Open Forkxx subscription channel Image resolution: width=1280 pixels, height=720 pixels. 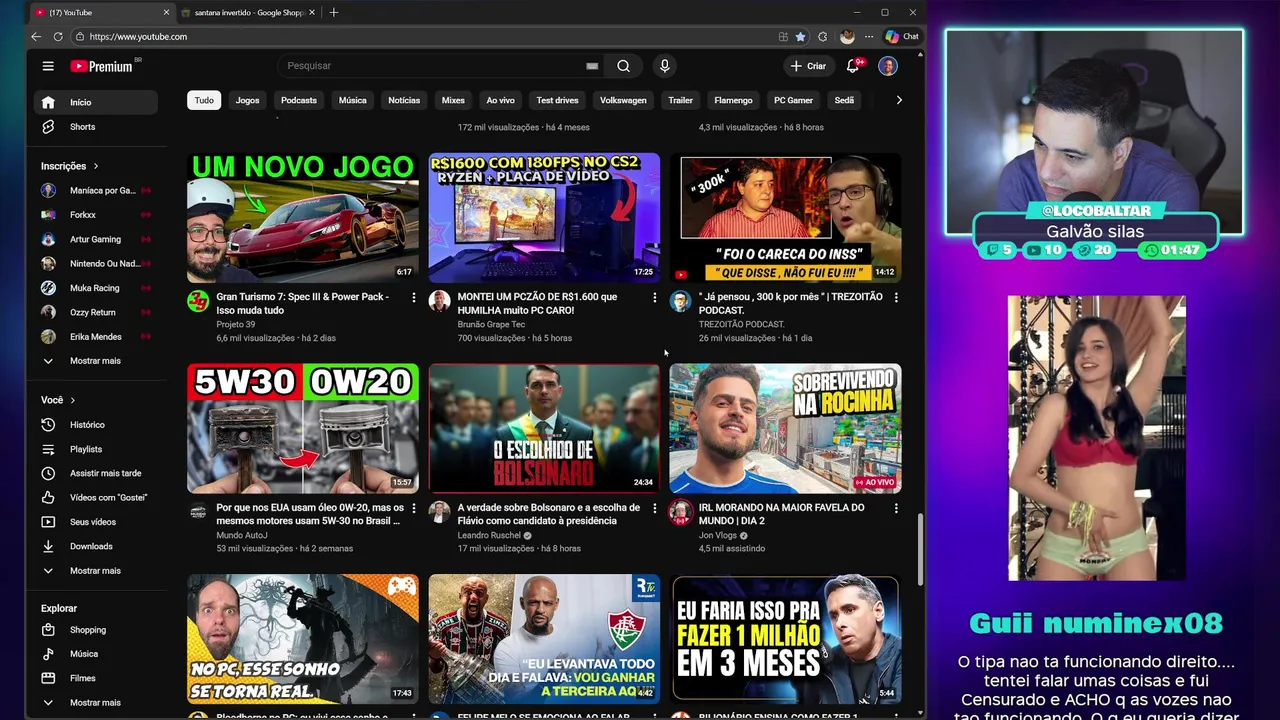(x=97, y=215)
